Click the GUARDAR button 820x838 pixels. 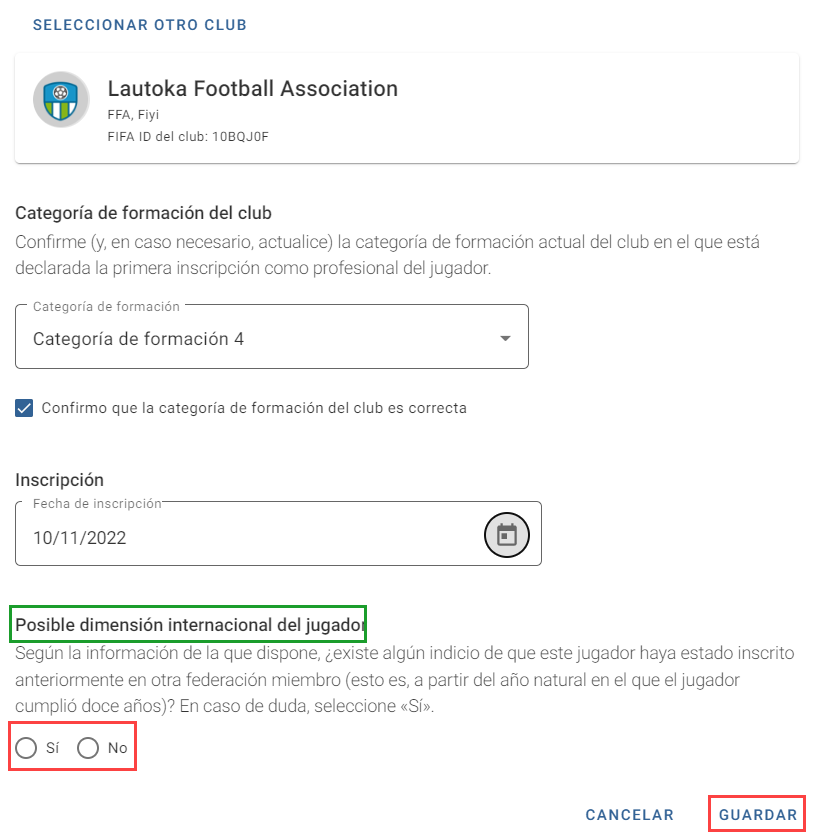757,814
